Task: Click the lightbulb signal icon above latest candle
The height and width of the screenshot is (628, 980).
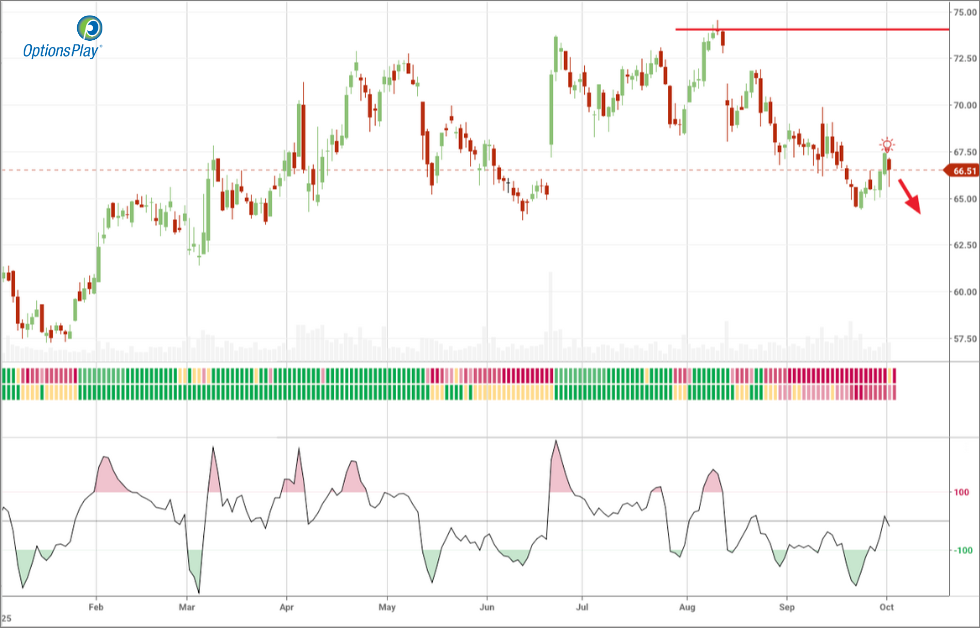Action: point(887,145)
